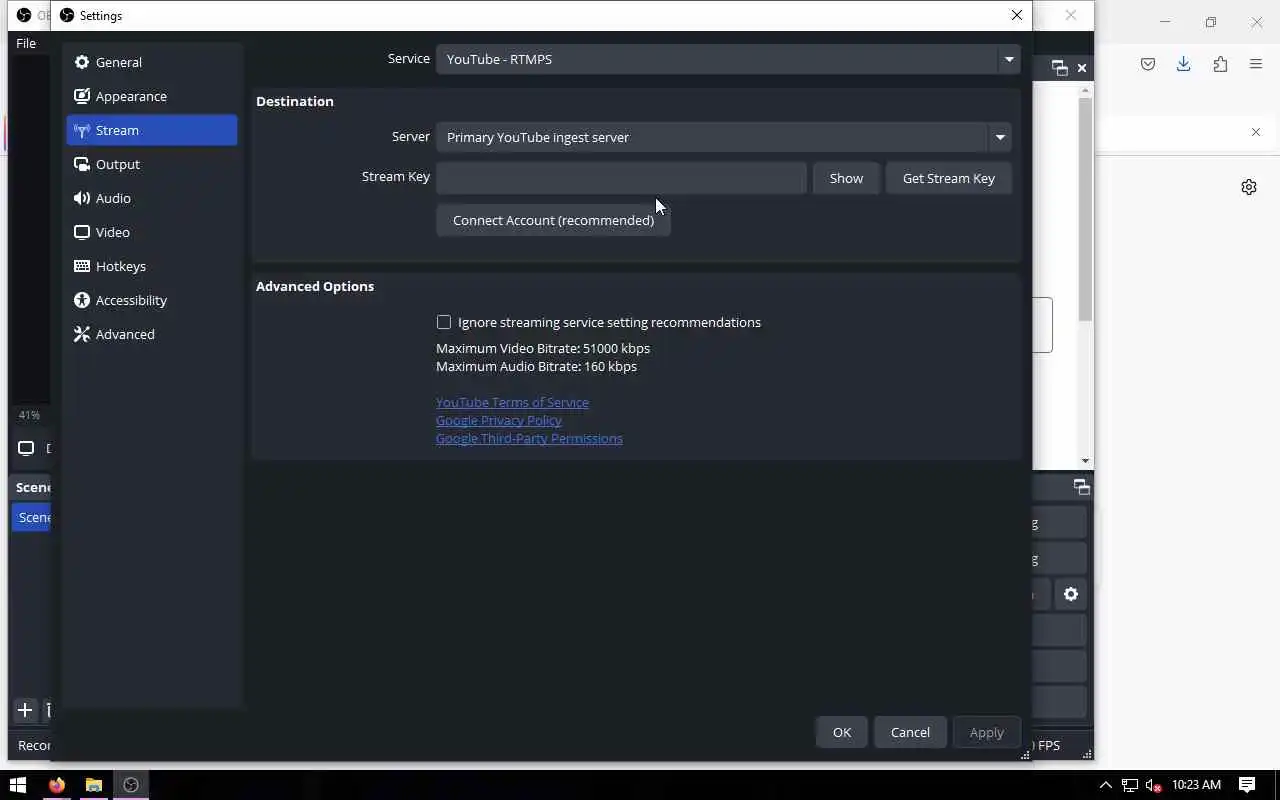Screen dimensions: 1280x800
Task: Open File Explorer from the taskbar
Action: (x=93, y=785)
